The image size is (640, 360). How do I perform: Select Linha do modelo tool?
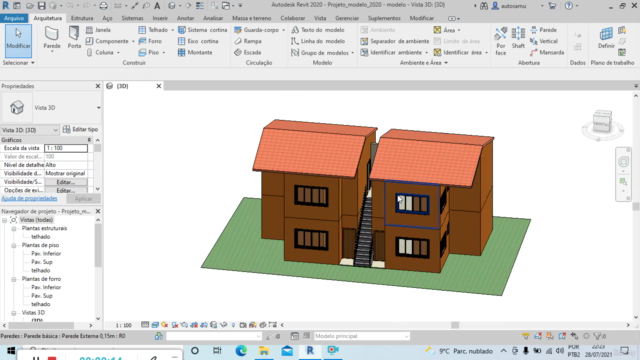click(318, 41)
